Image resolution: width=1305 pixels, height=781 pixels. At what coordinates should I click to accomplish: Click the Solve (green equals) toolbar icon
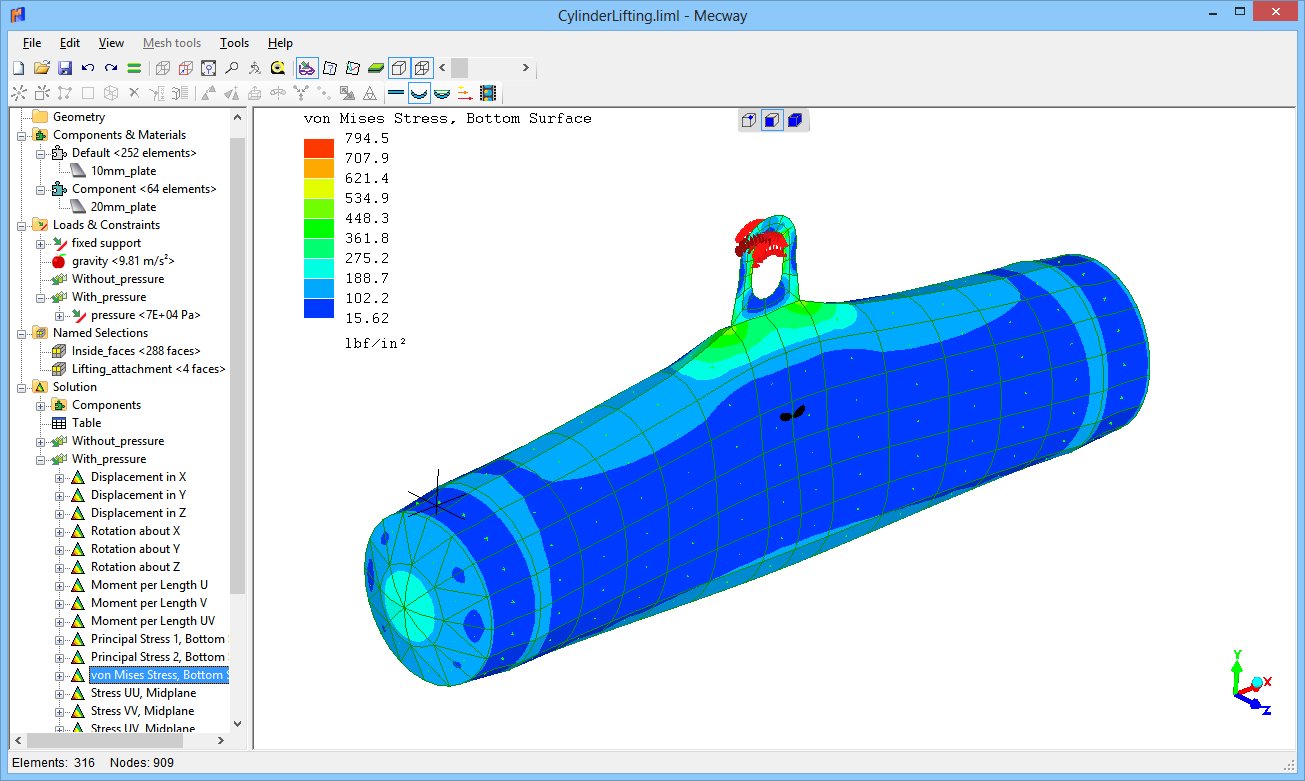coord(133,68)
